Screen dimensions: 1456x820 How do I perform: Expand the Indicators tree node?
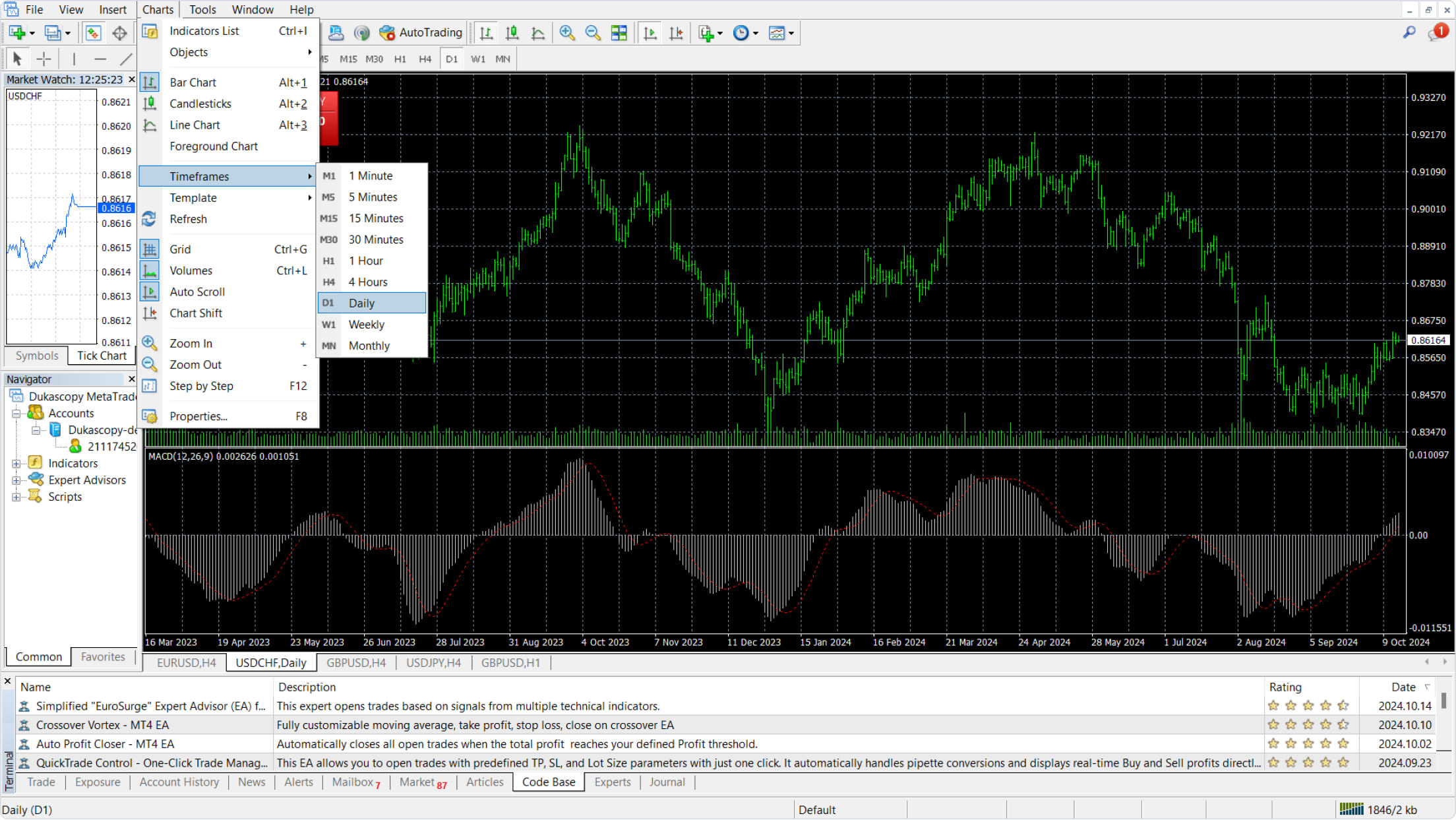16,464
